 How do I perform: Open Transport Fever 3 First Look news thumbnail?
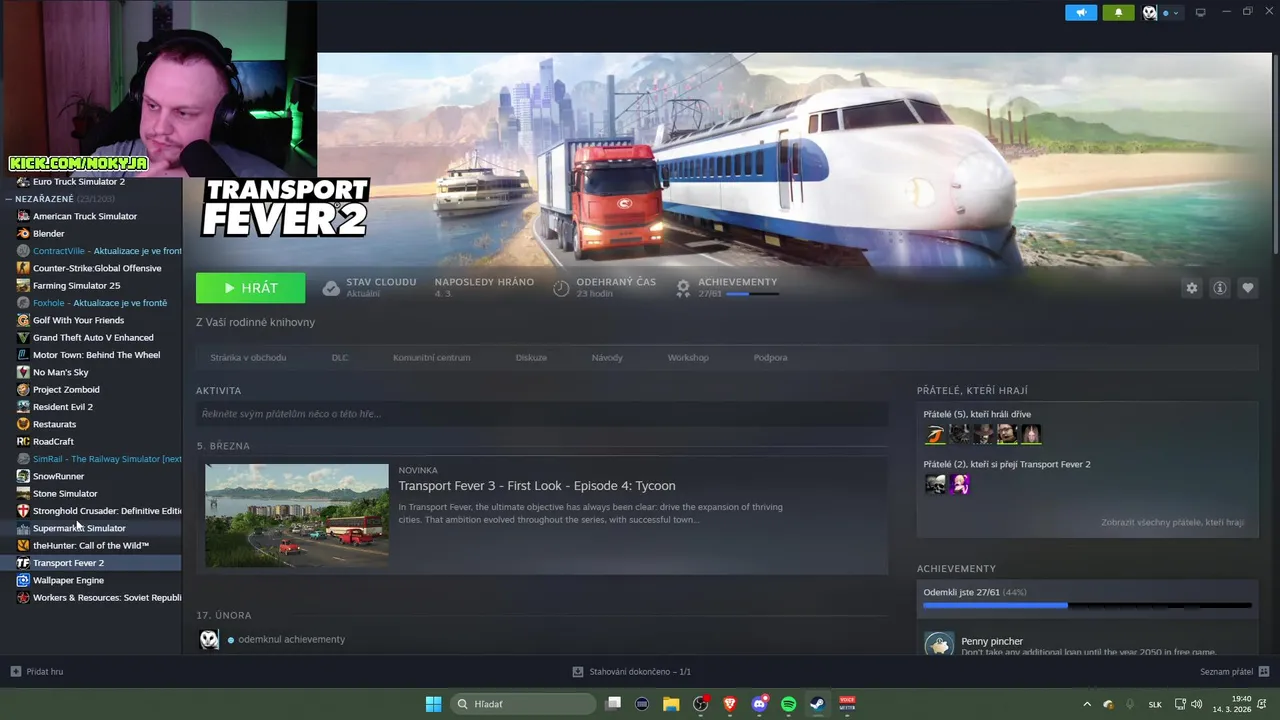click(297, 515)
